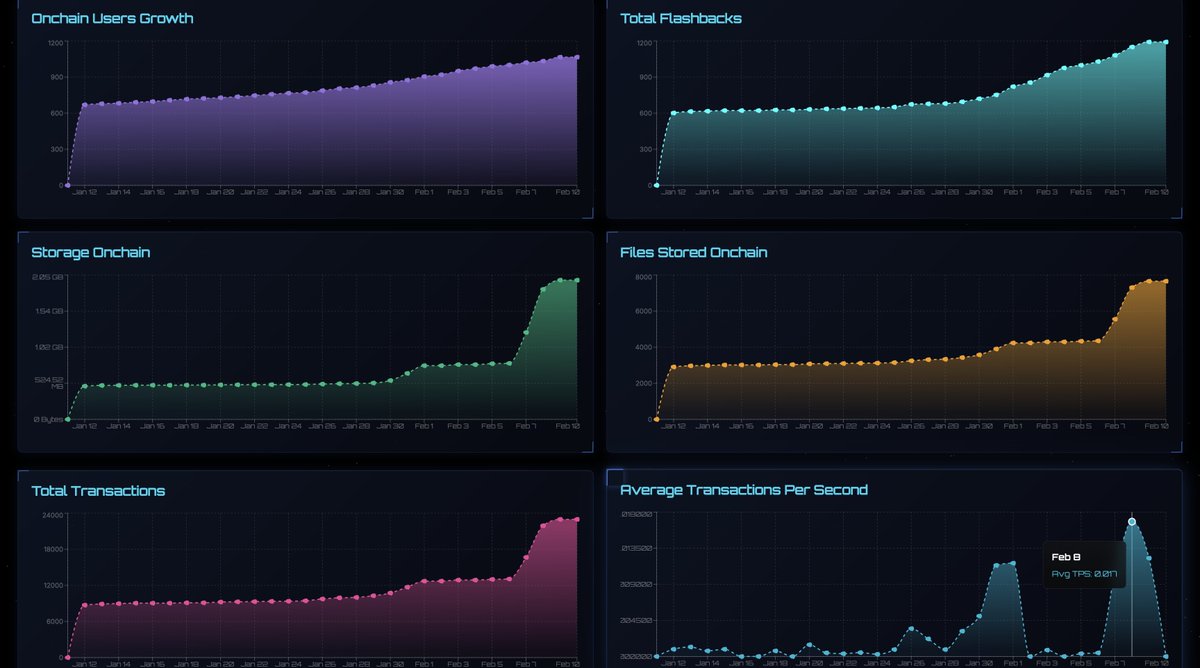The width and height of the screenshot is (1200, 668).
Task: Click the 8000 axis label in Files Stored Onchain
Action: 643,276
